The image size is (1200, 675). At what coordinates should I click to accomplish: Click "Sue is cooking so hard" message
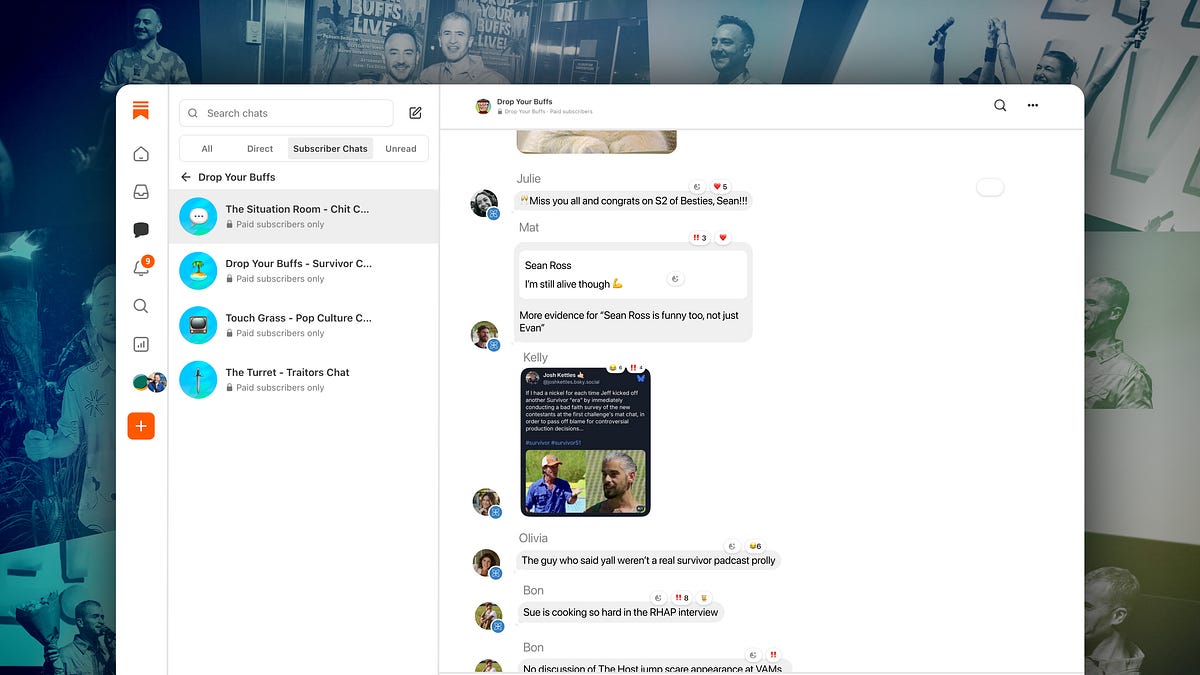click(x=620, y=612)
